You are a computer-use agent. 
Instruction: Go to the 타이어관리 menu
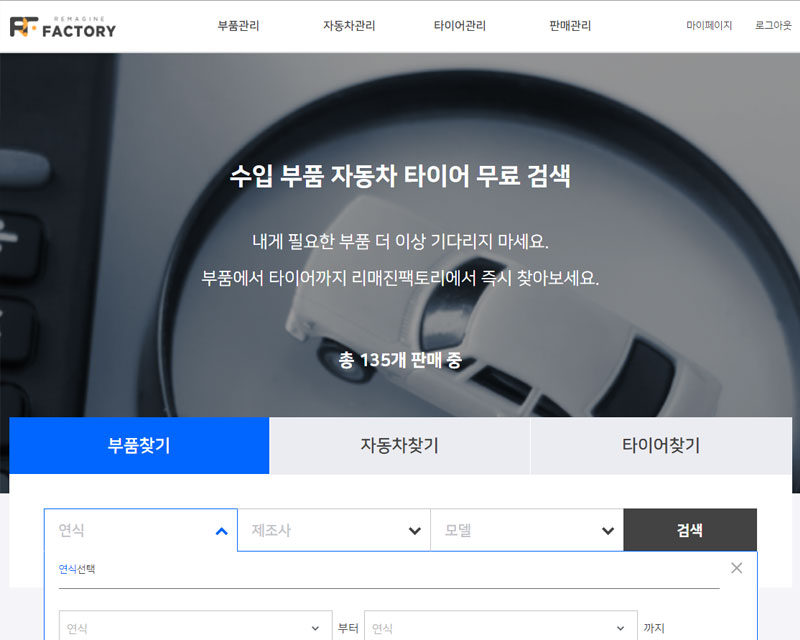click(459, 26)
